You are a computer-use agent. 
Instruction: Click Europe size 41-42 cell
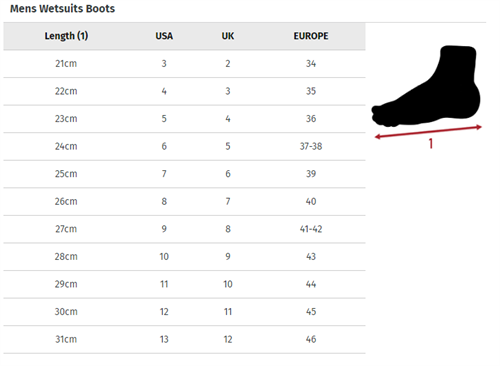311,229
